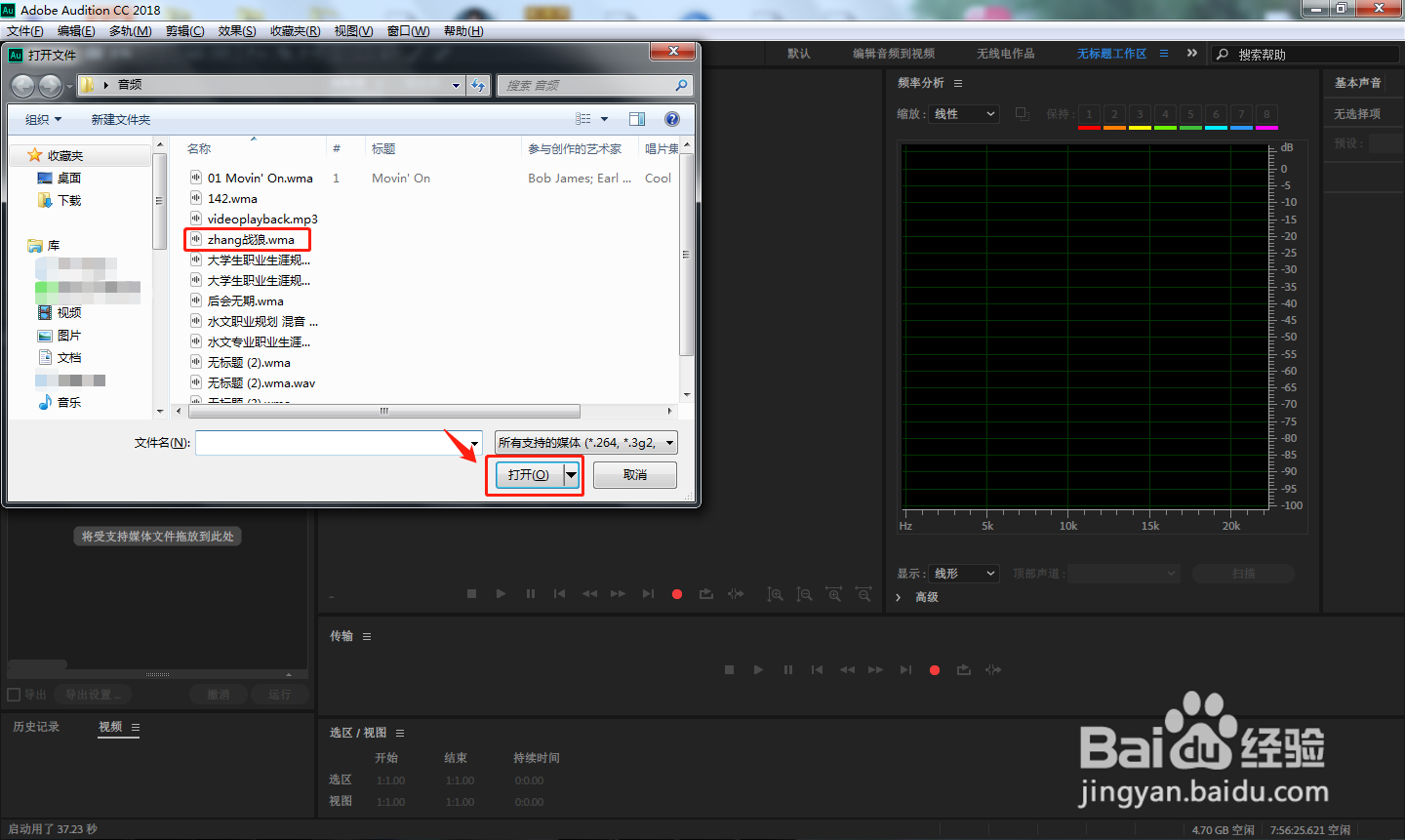Open the 选区 / 视图 panel menu icon
The image size is (1405, 840).
click(x=400, y=733)
